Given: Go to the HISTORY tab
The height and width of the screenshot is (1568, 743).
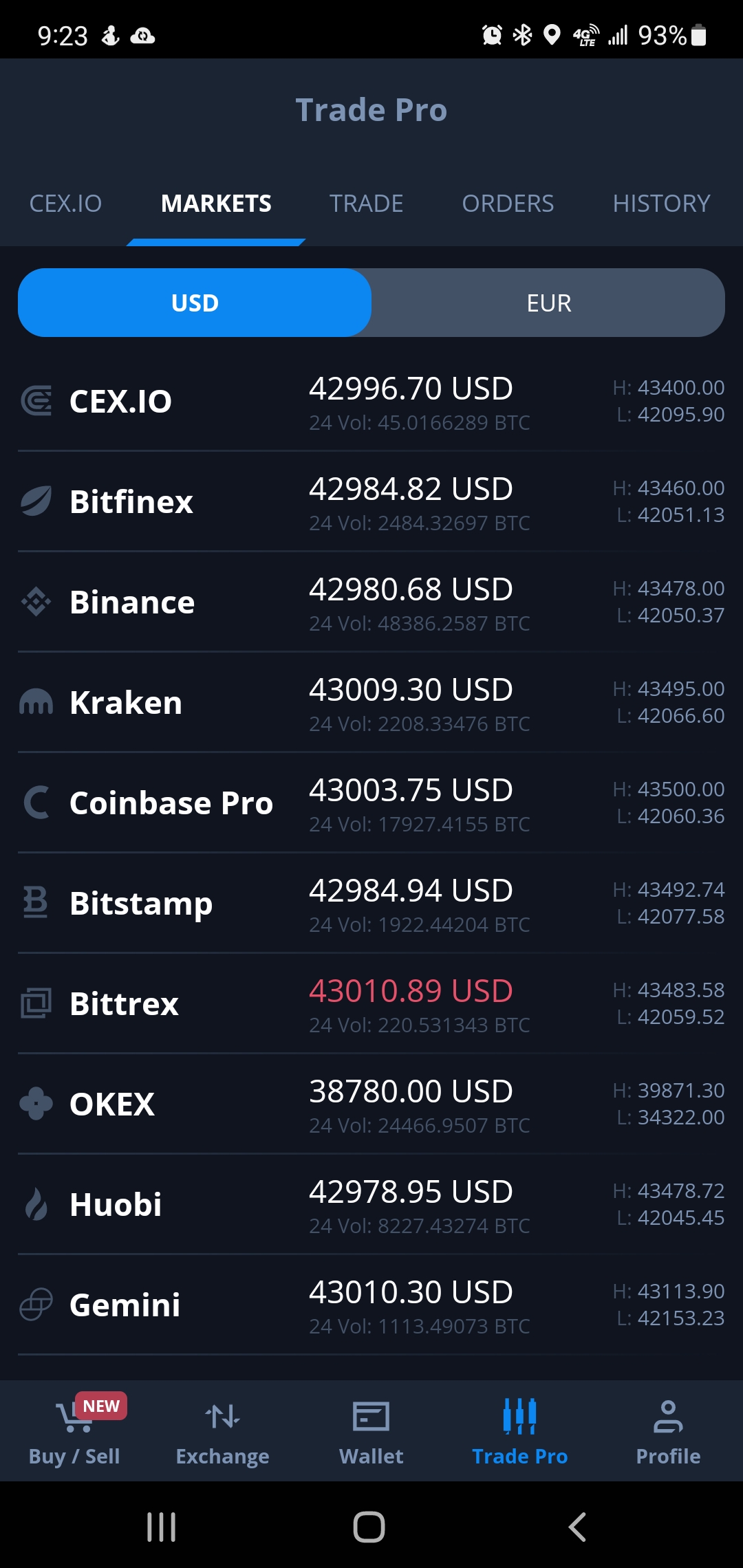Looking at the screenshot, I should click(x=661, y=204).
